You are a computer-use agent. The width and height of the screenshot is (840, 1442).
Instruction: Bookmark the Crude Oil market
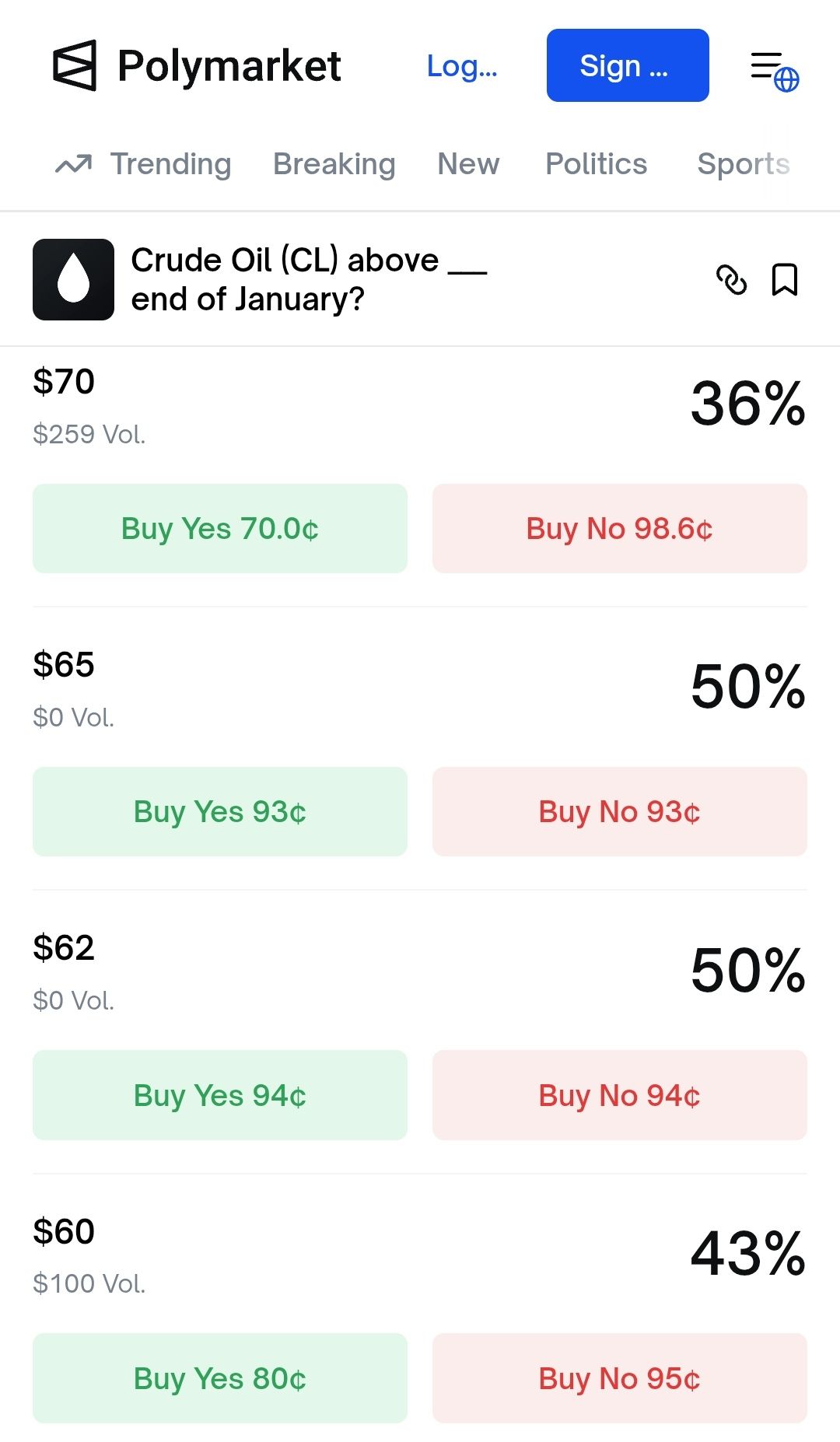[x=784, y=280]
